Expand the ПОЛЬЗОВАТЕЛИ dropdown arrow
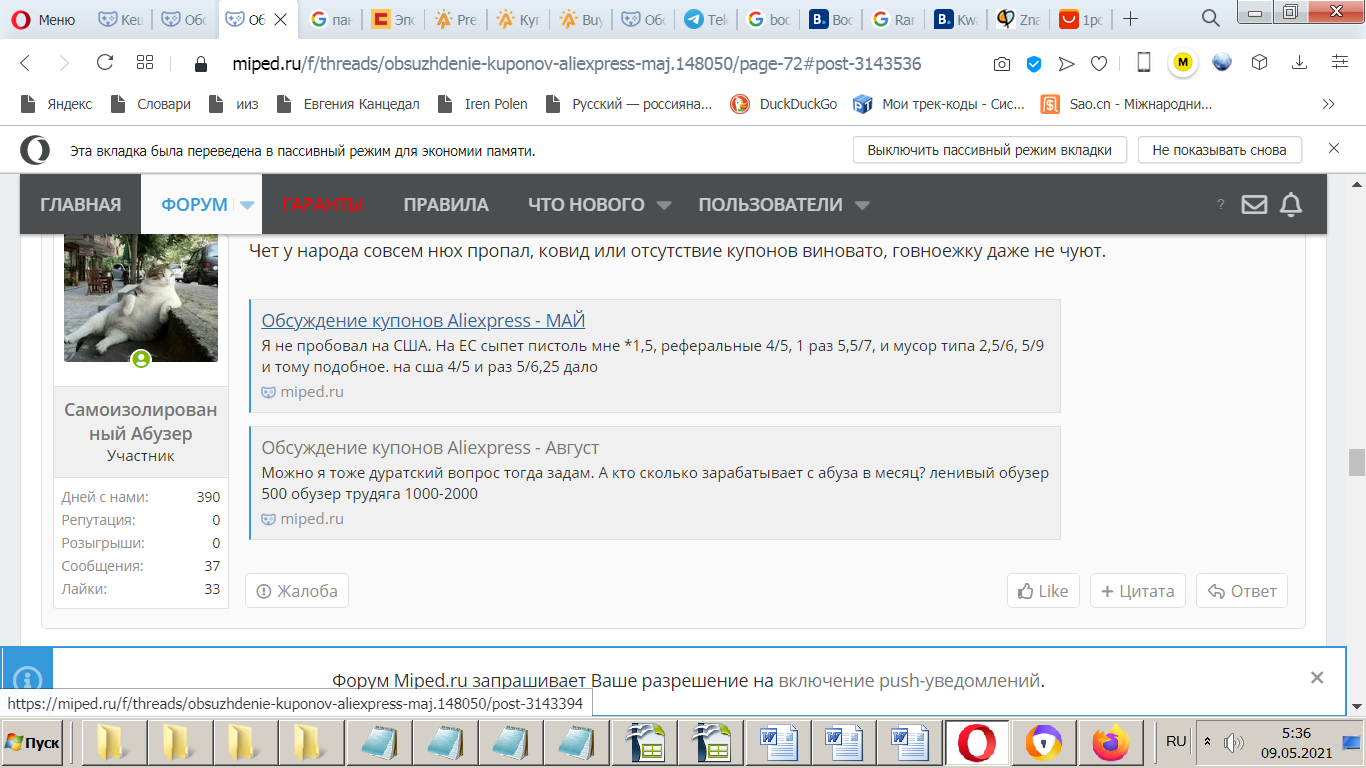Image resolution: width=1366 pixels, height=768 pixels. click(x=862, y=205)
